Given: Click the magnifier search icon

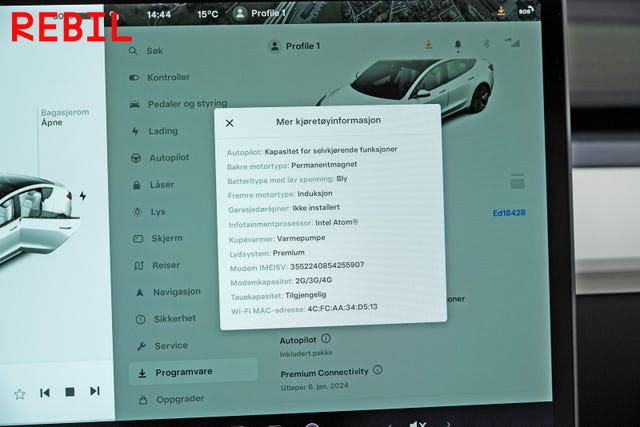Looking at the screenshot, I should click(133, 51).
